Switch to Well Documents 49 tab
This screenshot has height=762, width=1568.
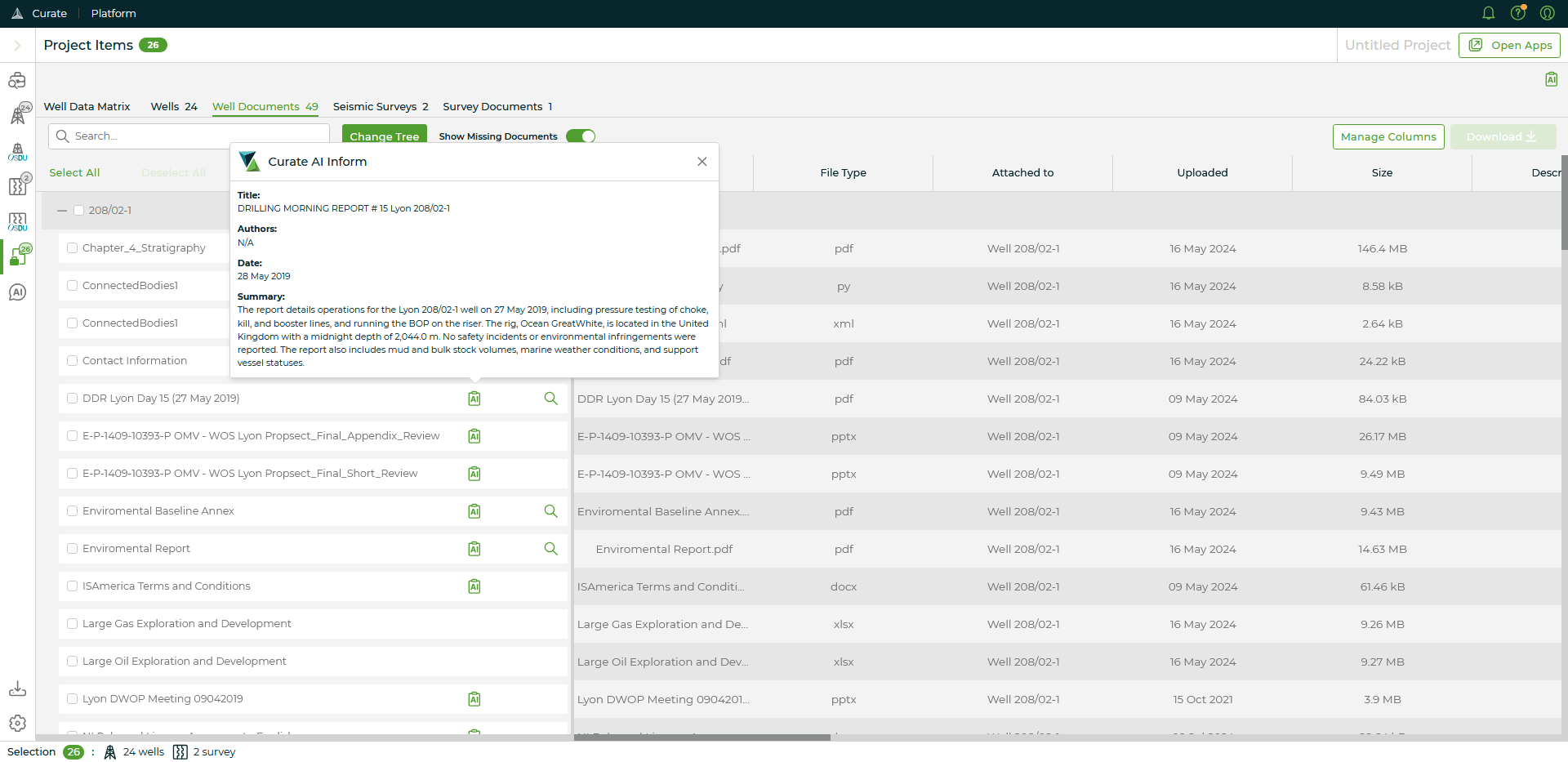pos(265,106)
